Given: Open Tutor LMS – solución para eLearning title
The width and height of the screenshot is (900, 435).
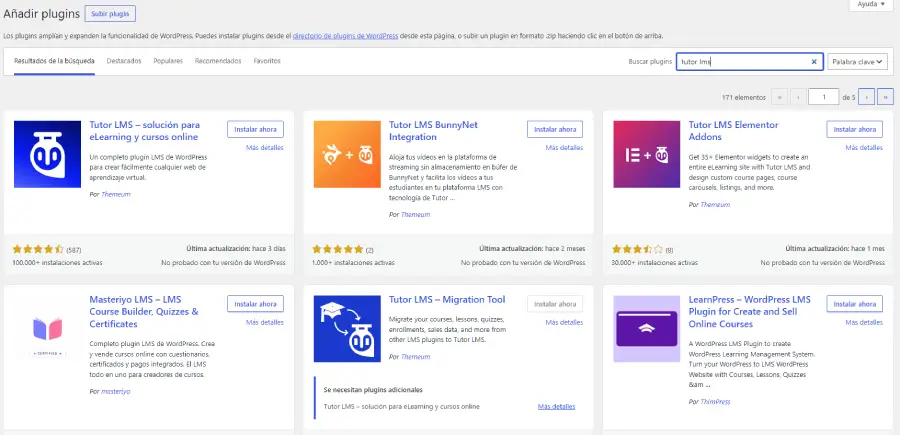Looking at the screenshot, I should tap(145, 131).
